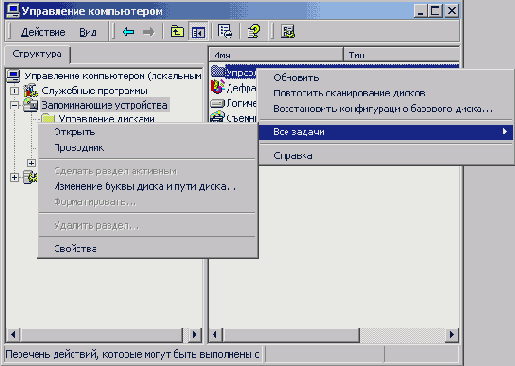
Task: Click the Back arrow toolbar icon
Action: [128, 32]
